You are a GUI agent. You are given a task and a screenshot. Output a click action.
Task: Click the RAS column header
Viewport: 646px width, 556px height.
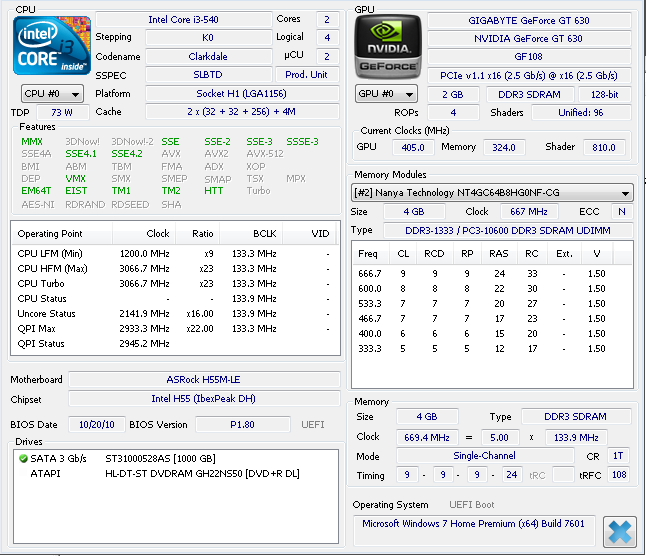(x=499, y=254)
